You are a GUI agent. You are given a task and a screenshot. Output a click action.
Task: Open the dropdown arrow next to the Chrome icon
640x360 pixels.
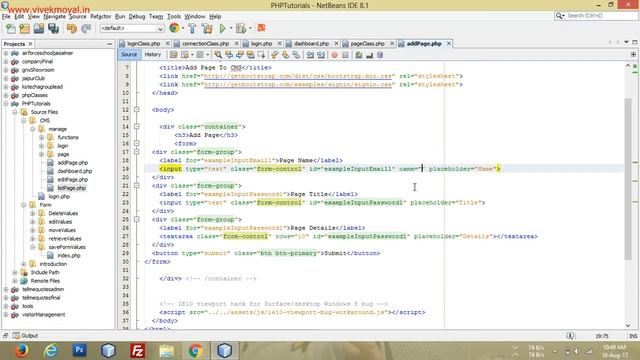point(182,28)
